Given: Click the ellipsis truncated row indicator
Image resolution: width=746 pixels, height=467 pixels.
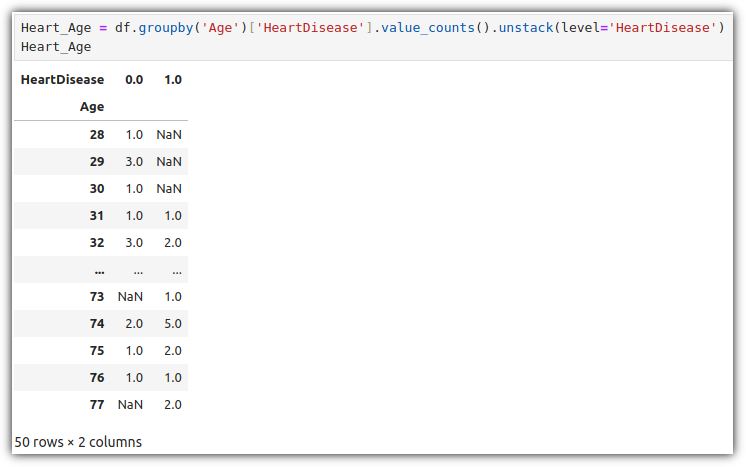Looking at the screenshot, I should tap(101, 270).
